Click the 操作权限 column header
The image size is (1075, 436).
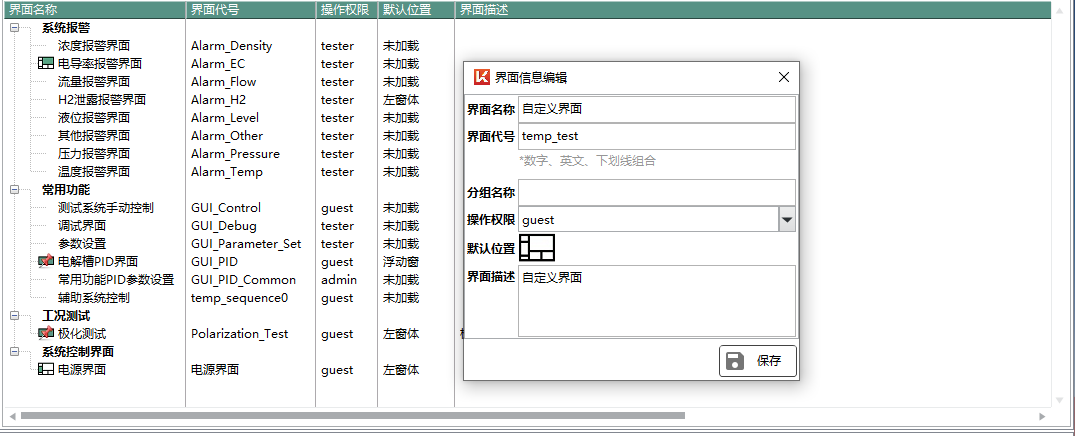pyautogui.click(x=346, y=9)
